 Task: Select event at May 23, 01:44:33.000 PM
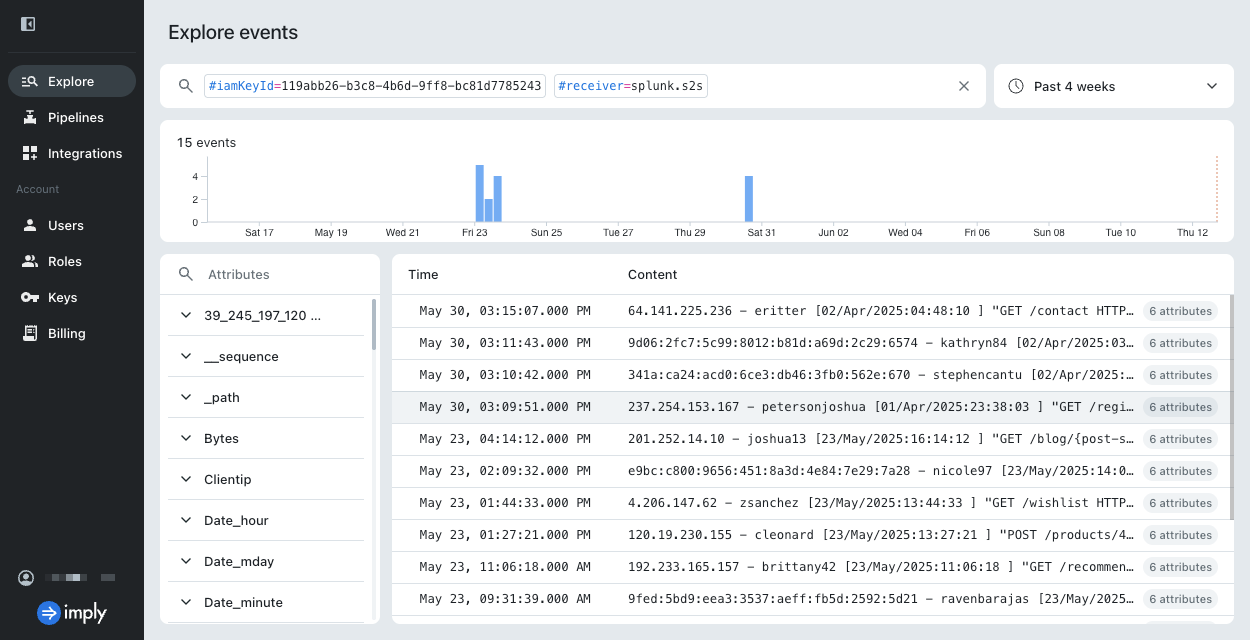pyautogui.click(x=810, y=503)
